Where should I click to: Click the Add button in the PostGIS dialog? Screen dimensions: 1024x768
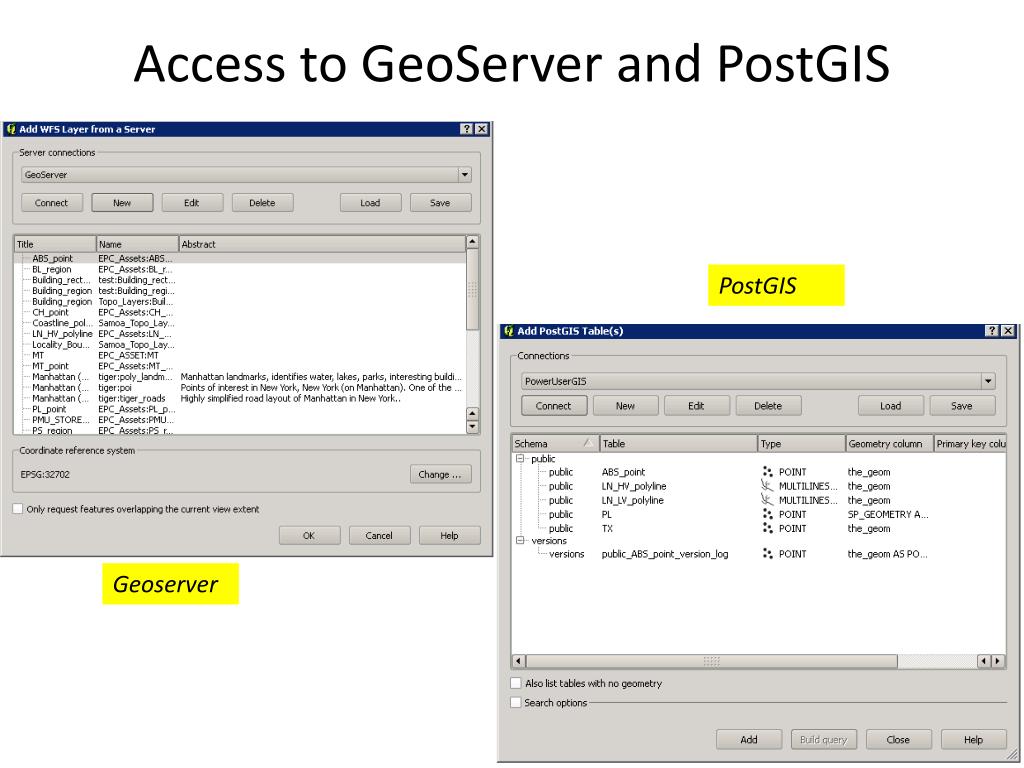click(x=749, y=740)
